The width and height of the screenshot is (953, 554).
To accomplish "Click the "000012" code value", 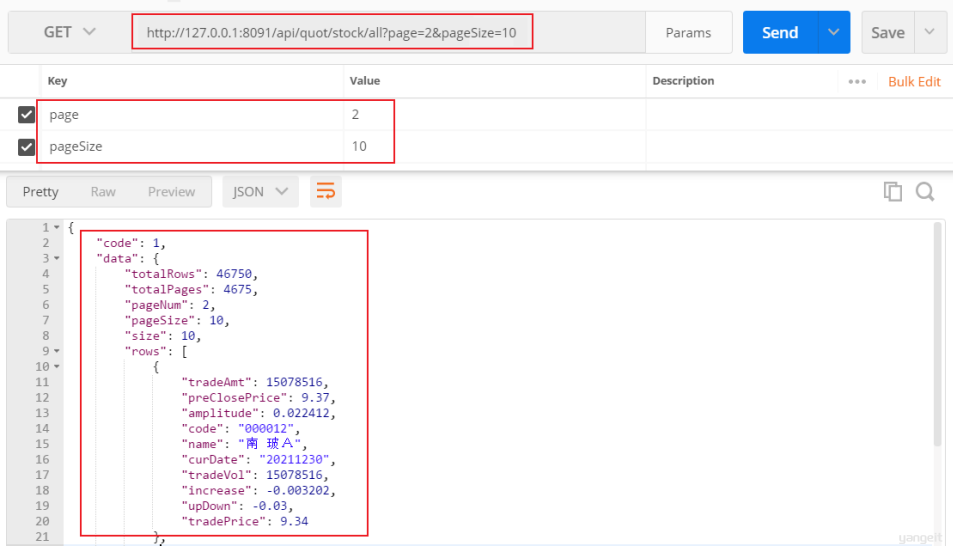I will click(x=266, y=428).
